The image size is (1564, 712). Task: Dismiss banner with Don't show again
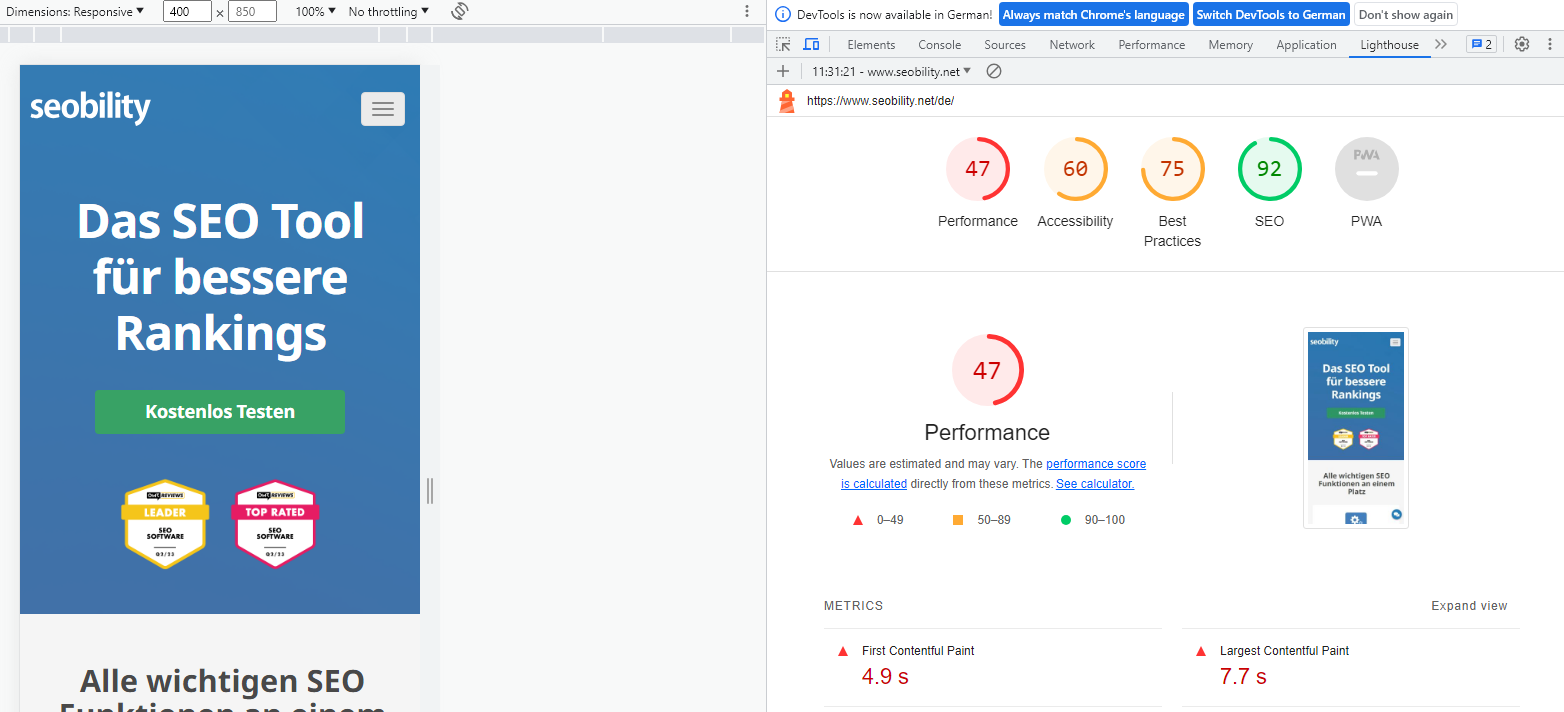1405,15
